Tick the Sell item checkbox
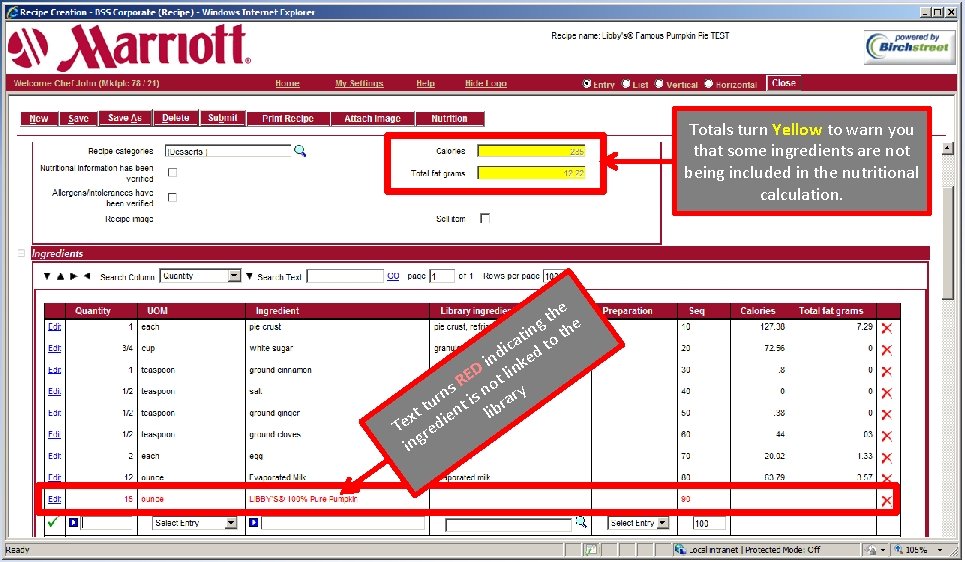 pos(485,218)
